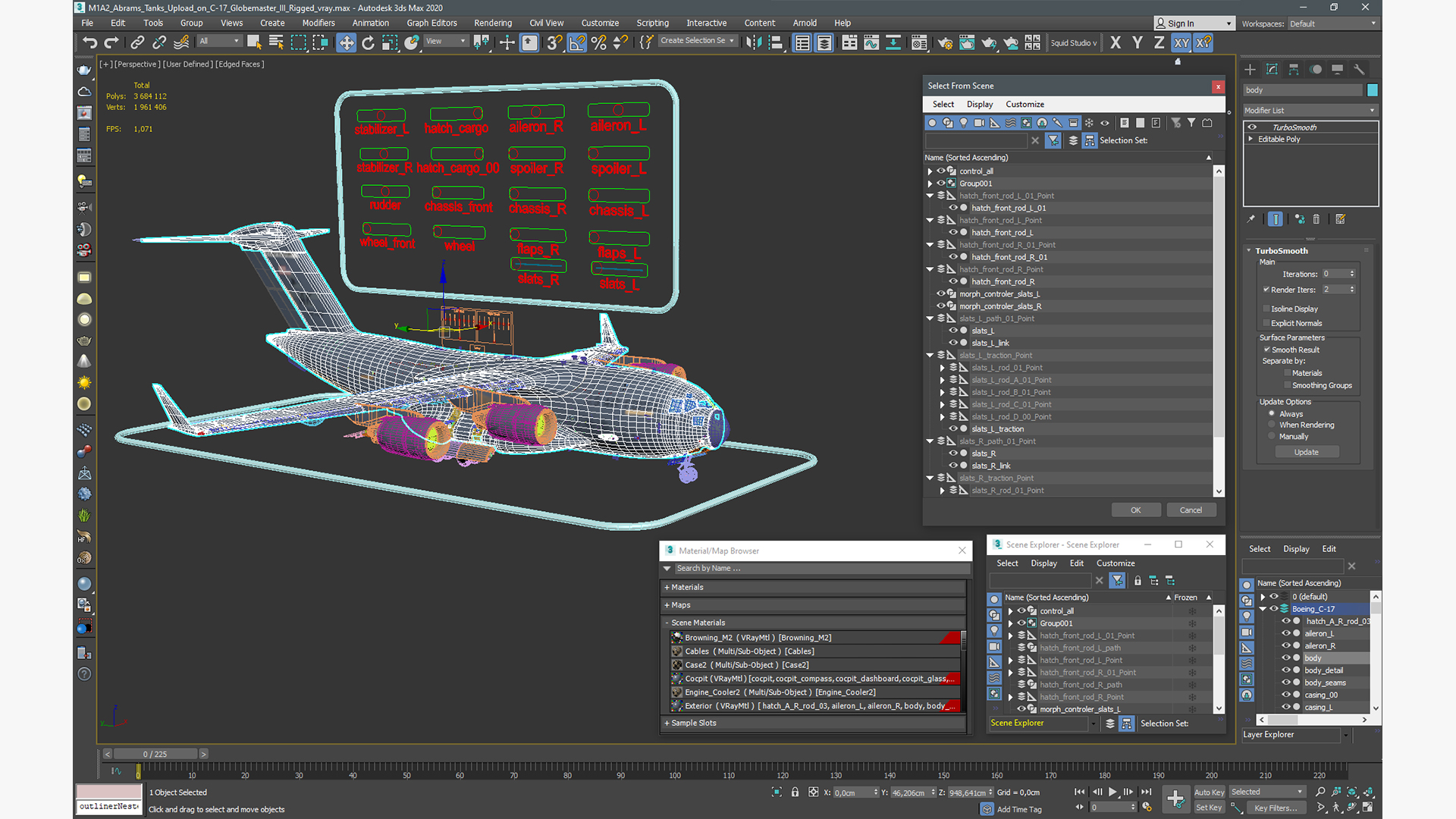The width and height of the screenshot is (1456, 819).
Task: Restrict to XY plane constraint
Action: pos(1181,42)
